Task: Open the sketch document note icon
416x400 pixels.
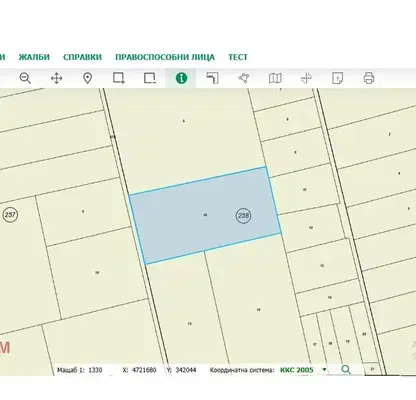Action: click(x=337, y=78)
